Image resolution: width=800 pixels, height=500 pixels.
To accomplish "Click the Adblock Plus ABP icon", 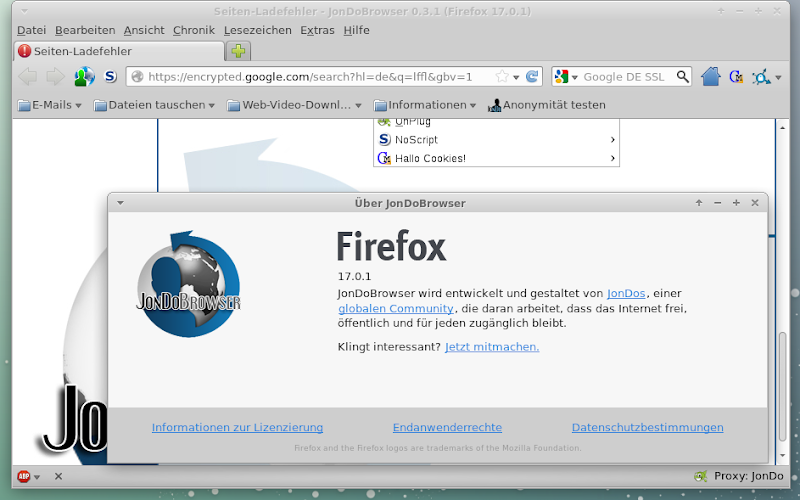I will [x=23, y=476].
